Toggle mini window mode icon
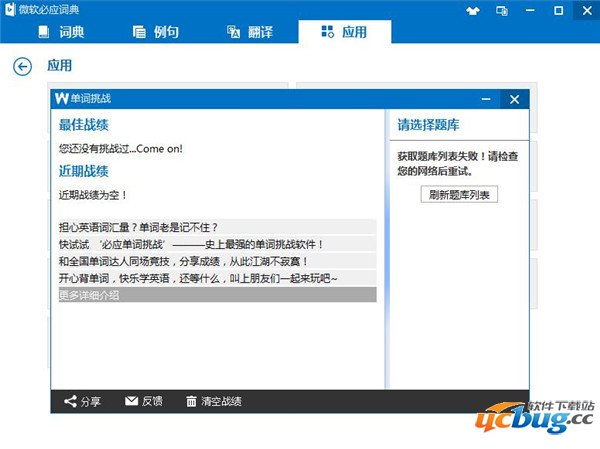 pyautogui.click(x=502, y=11)
